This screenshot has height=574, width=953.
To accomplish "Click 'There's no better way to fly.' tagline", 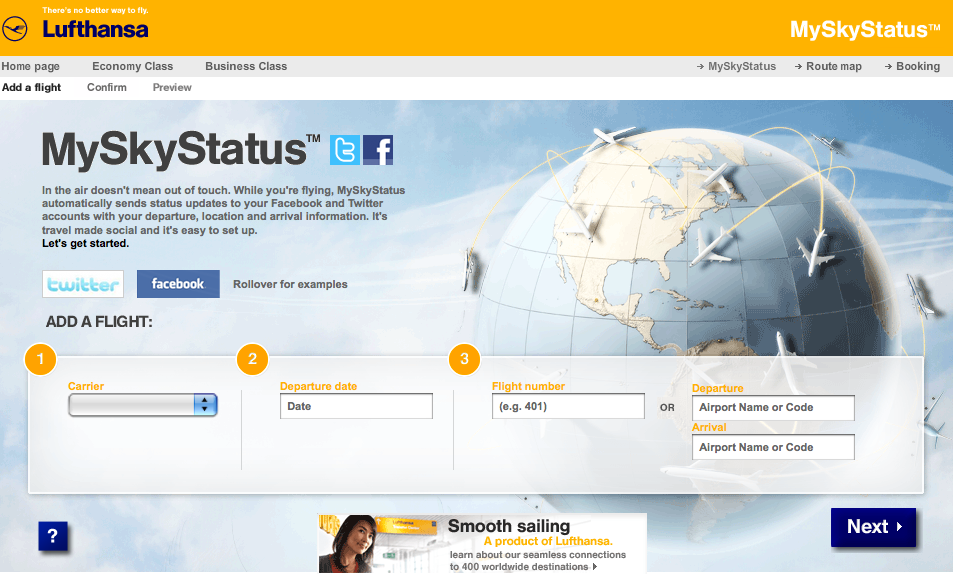I will 95,10.
